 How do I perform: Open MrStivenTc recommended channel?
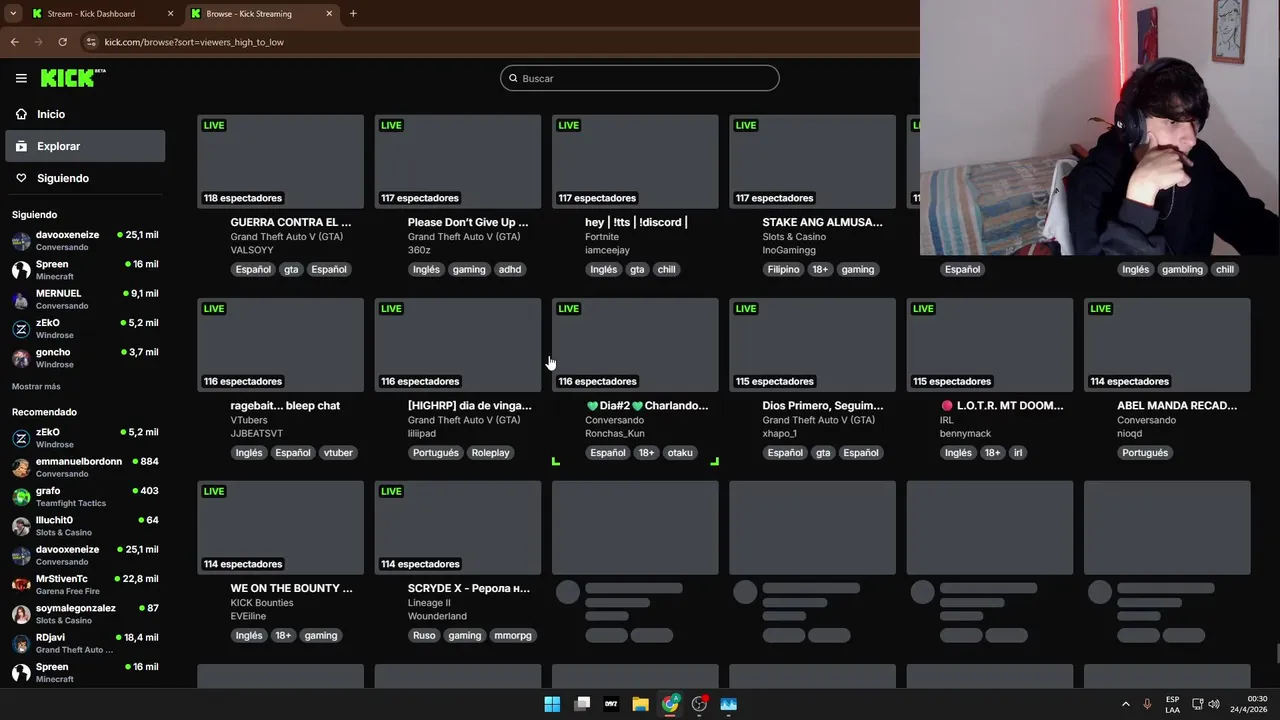(x=85, y=584)
